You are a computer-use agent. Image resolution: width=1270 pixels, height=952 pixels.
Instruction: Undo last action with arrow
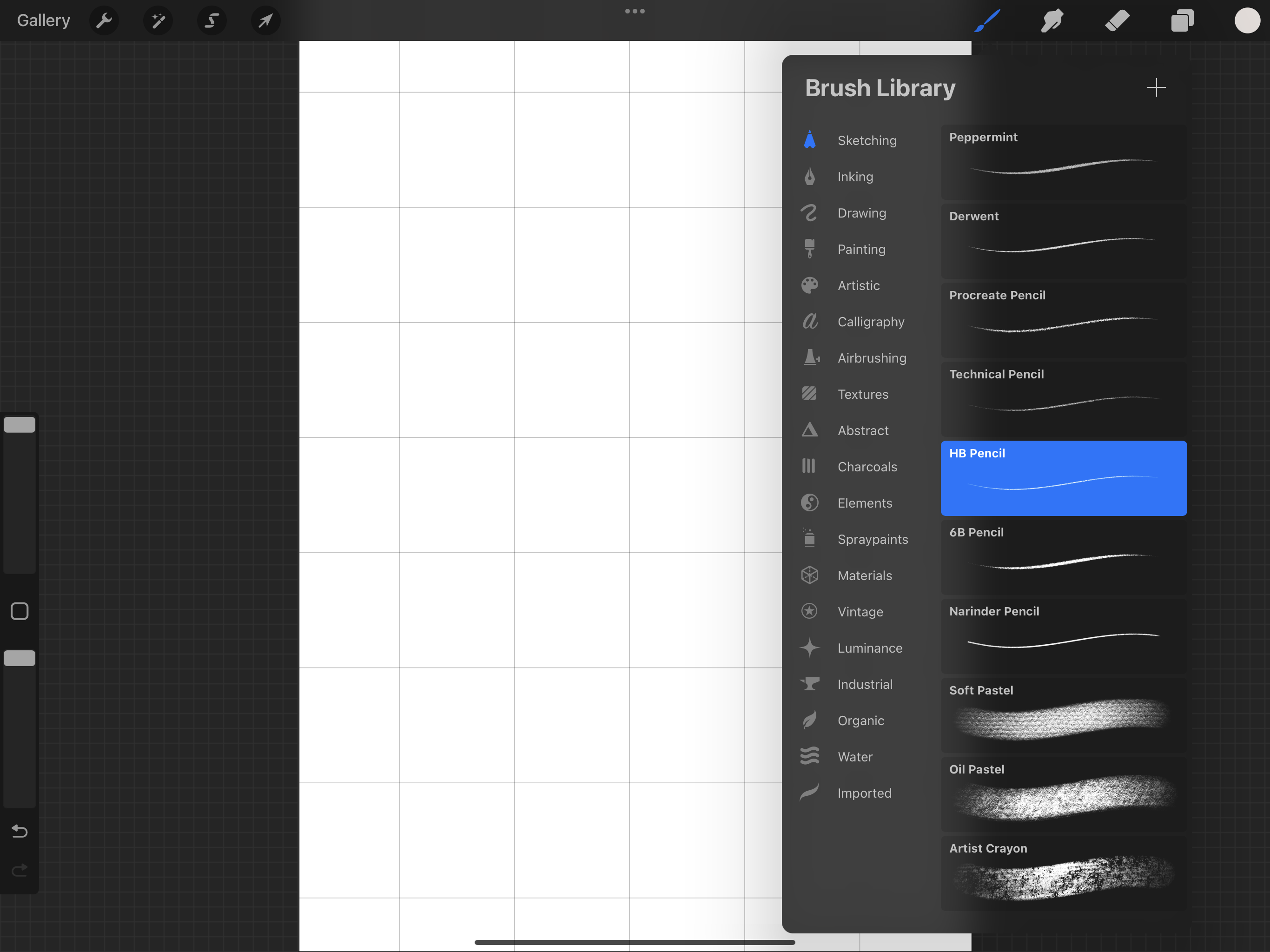pos(20,831)
